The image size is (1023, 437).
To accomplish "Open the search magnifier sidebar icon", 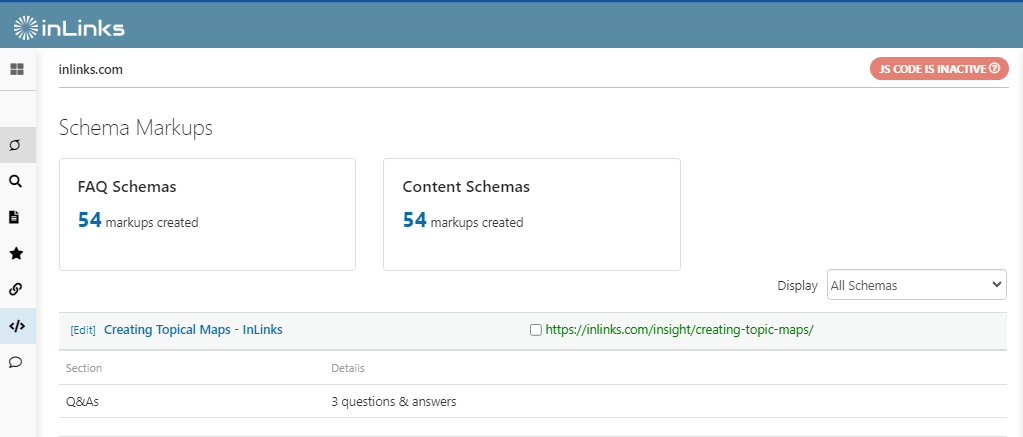I will (x=16, y=181).
